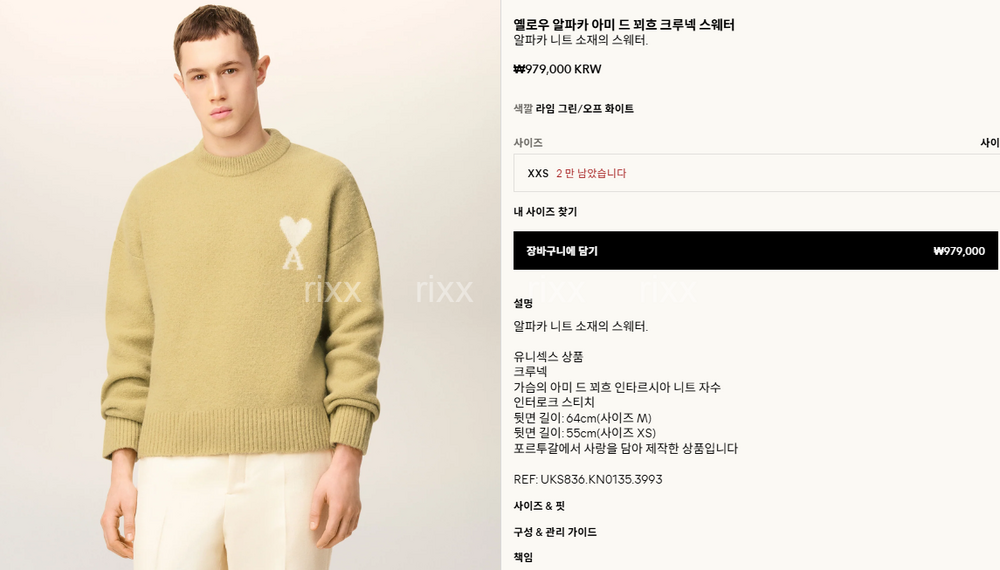
Task: Click the 내 사이즈 찾기 link
Action: point(545,212)
